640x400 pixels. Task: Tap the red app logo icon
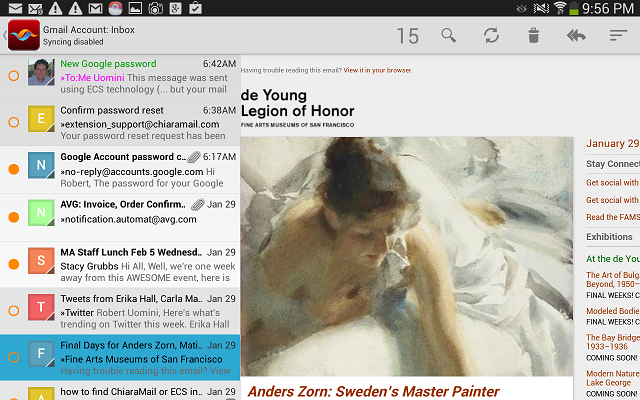tap(24, 35)
